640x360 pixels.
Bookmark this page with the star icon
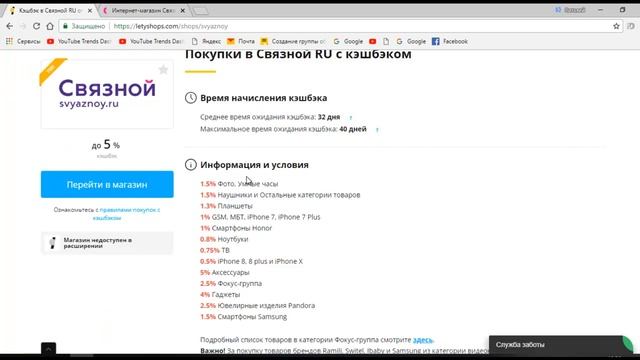click(x=616, y=26)
